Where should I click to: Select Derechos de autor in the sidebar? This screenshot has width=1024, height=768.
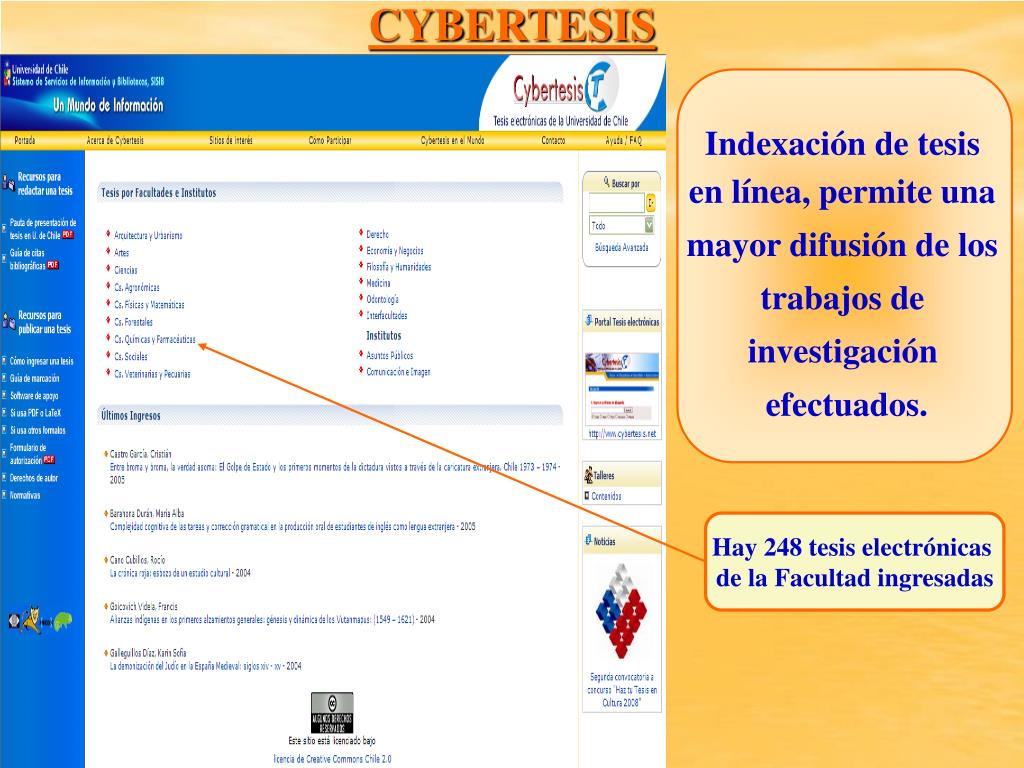point(33,478)
